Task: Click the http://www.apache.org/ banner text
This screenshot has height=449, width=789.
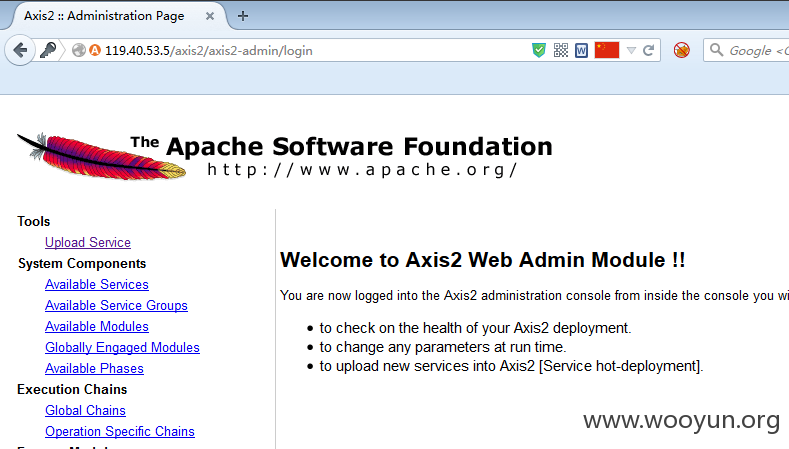Action: [362, 170]
